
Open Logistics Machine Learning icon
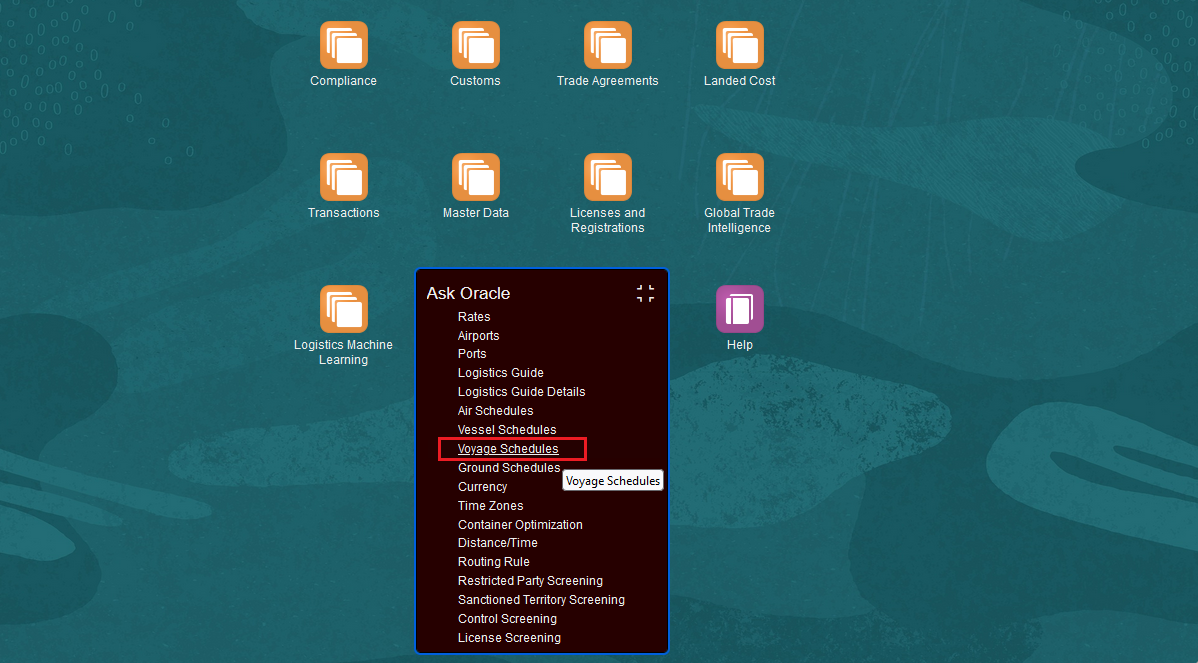[x=344, y=309]
